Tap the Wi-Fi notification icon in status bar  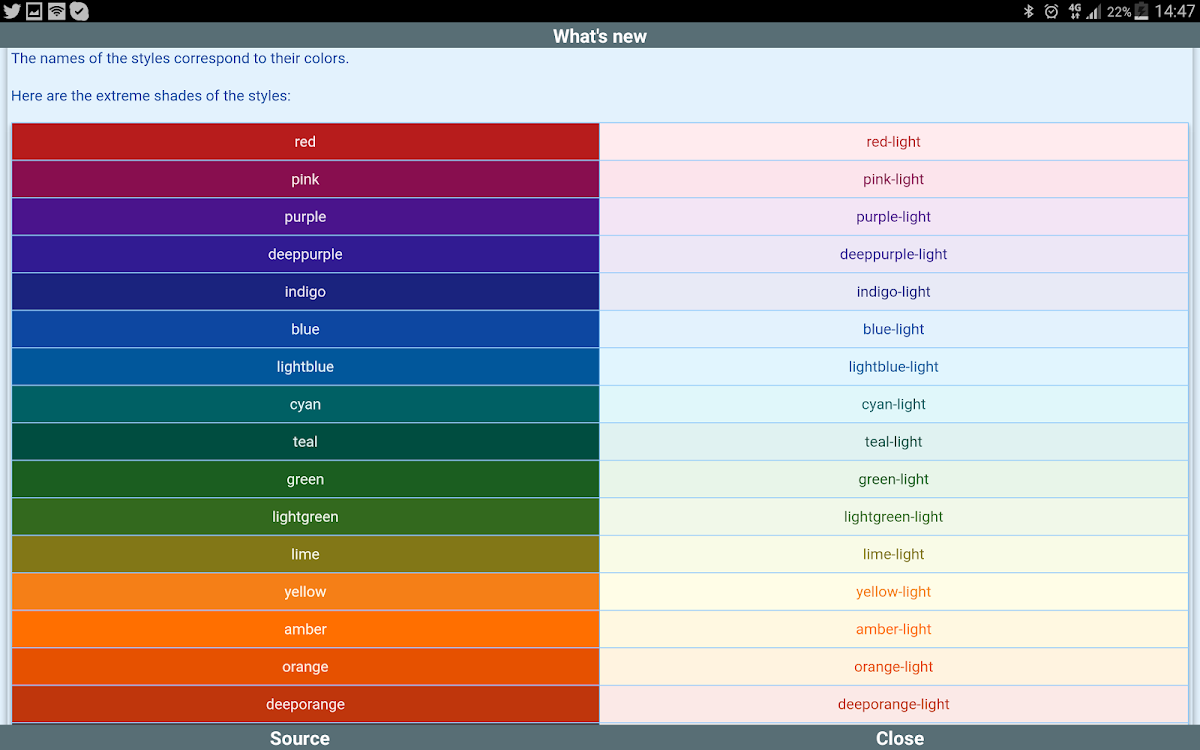tap(57, 11)
